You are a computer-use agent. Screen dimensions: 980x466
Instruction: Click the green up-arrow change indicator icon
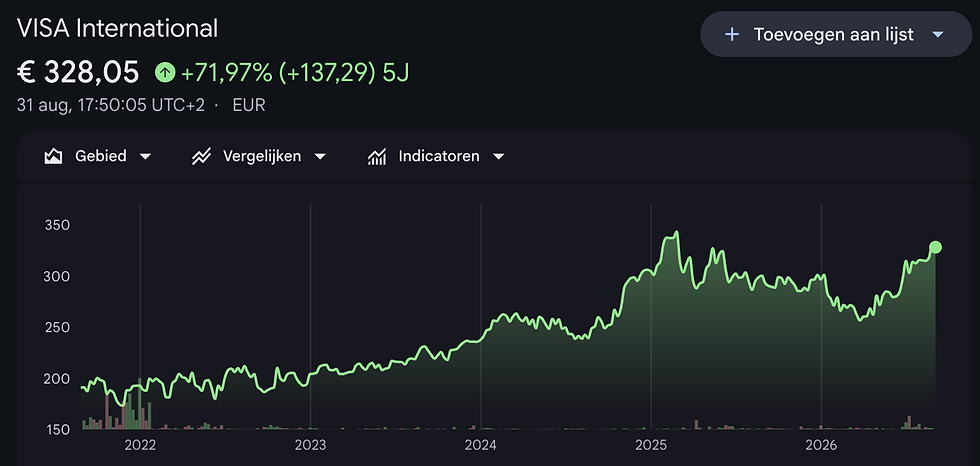pos(165,72)
